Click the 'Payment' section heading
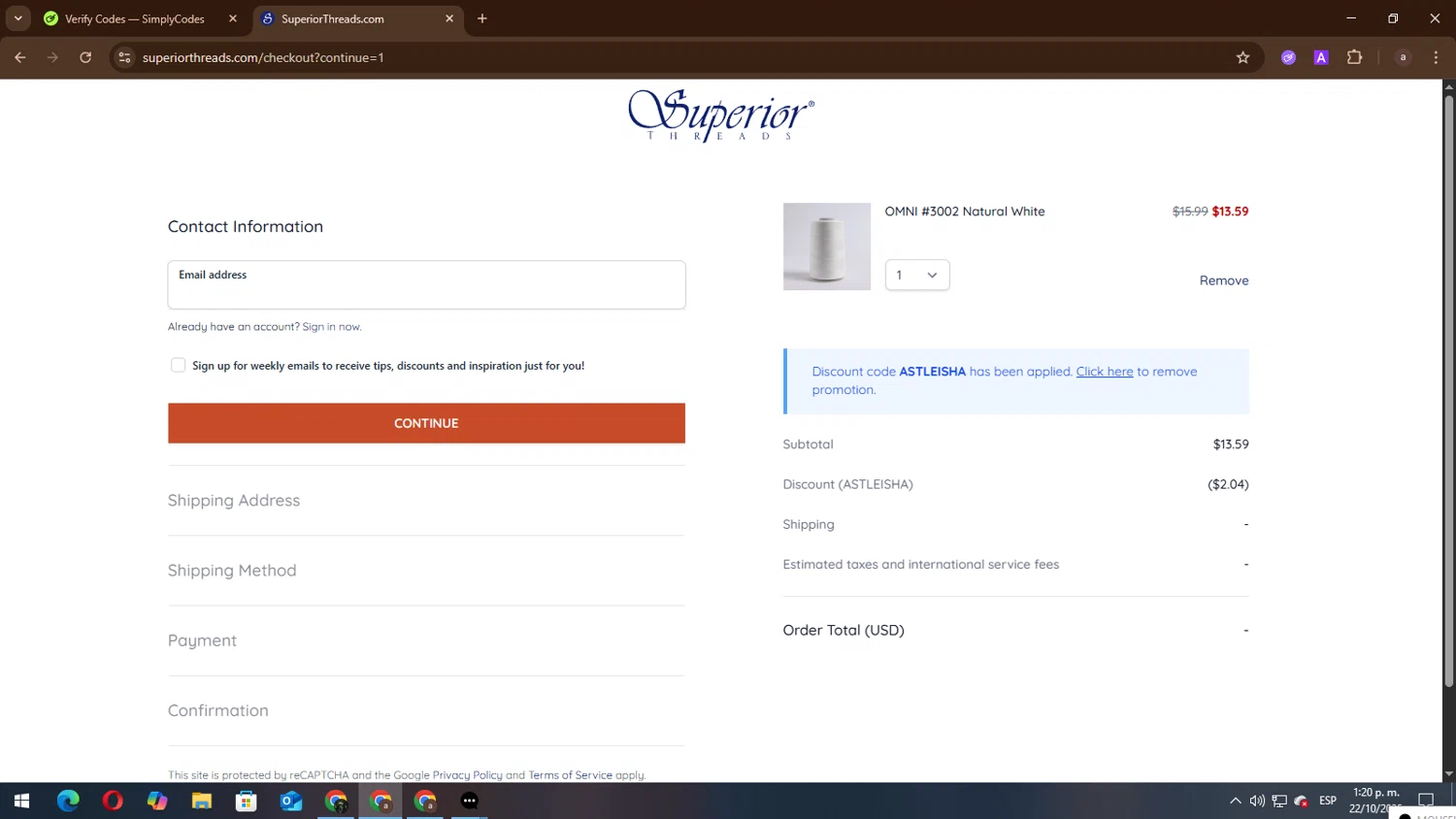 [x=202, y=640]
